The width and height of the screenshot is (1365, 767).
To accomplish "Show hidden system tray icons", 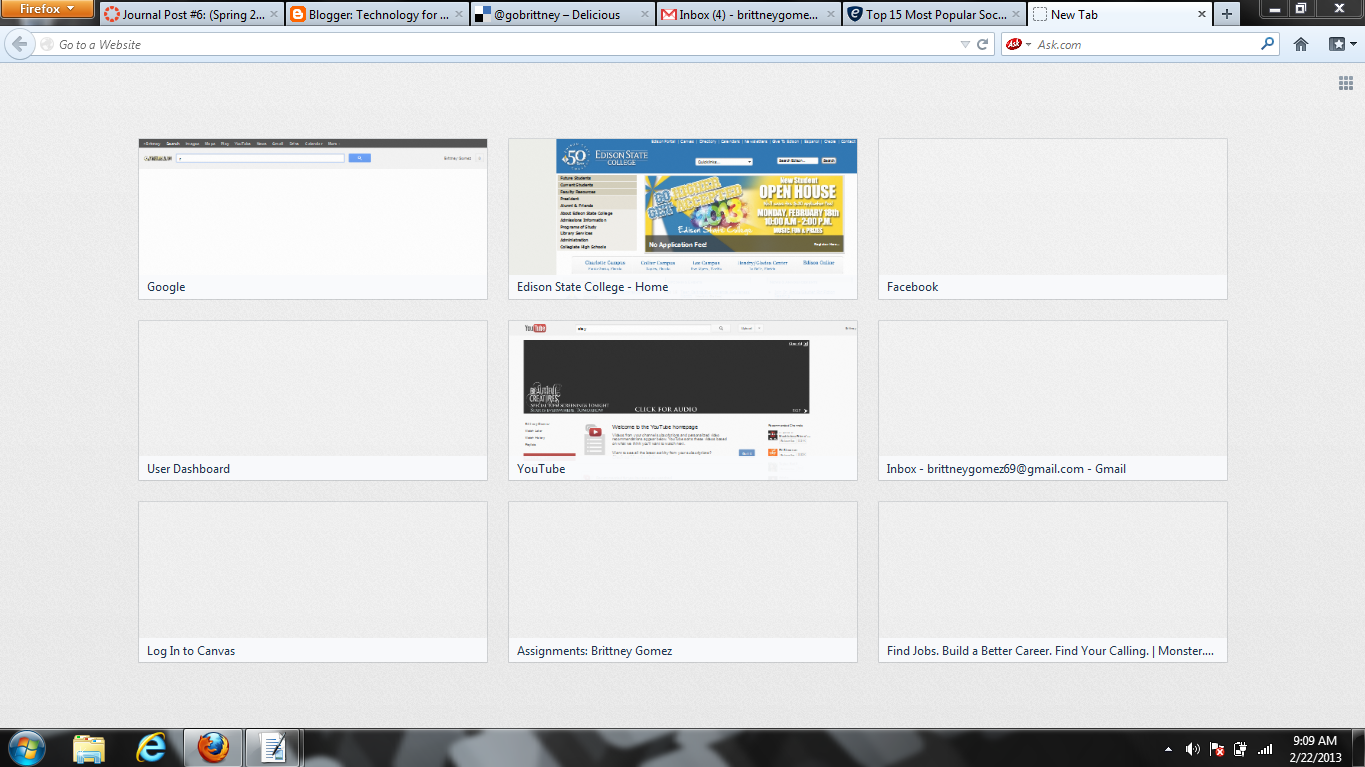I will [1168, 749].
